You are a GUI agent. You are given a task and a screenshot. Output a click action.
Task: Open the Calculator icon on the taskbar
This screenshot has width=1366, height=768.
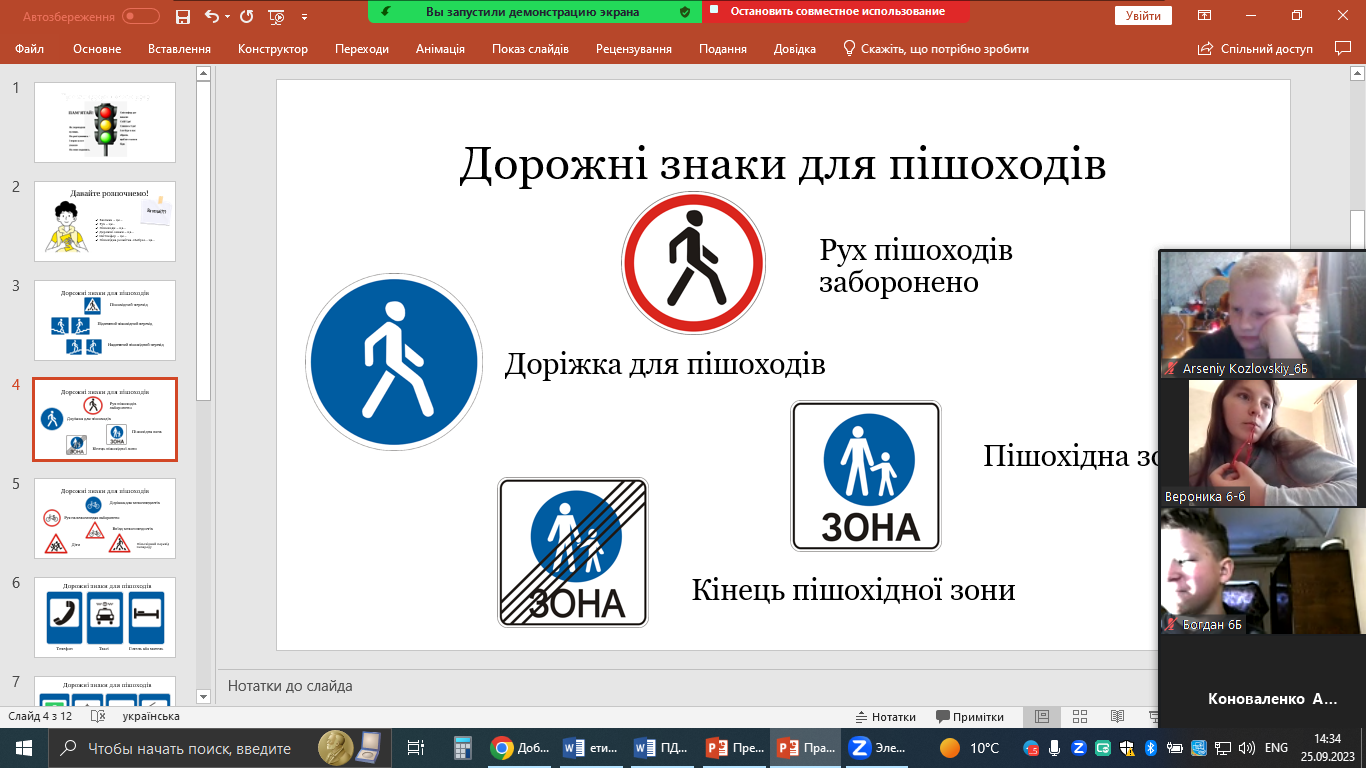pos(462,748)
